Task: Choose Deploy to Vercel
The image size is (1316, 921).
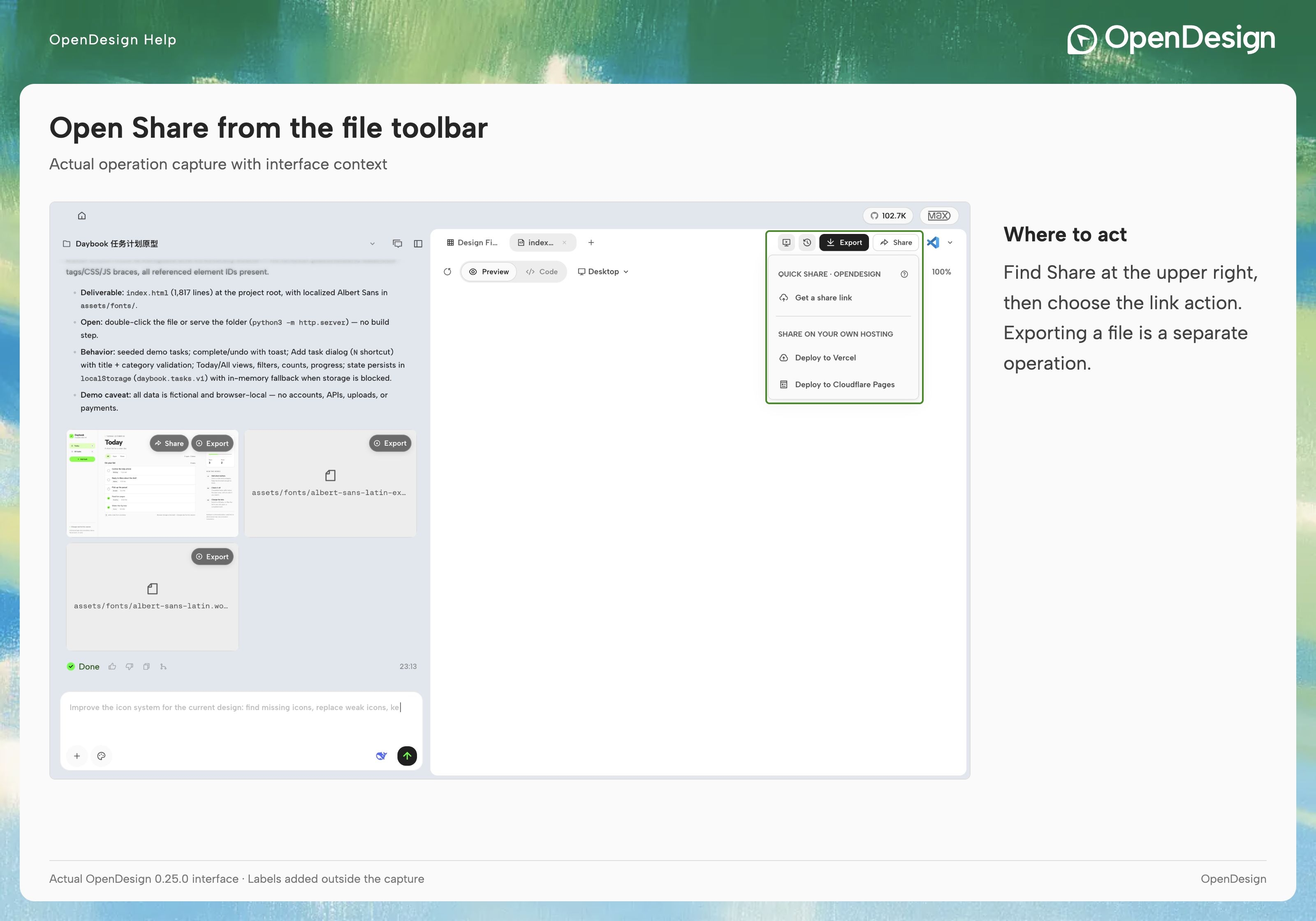Action: pyautogui.click(x=843, y=358)
